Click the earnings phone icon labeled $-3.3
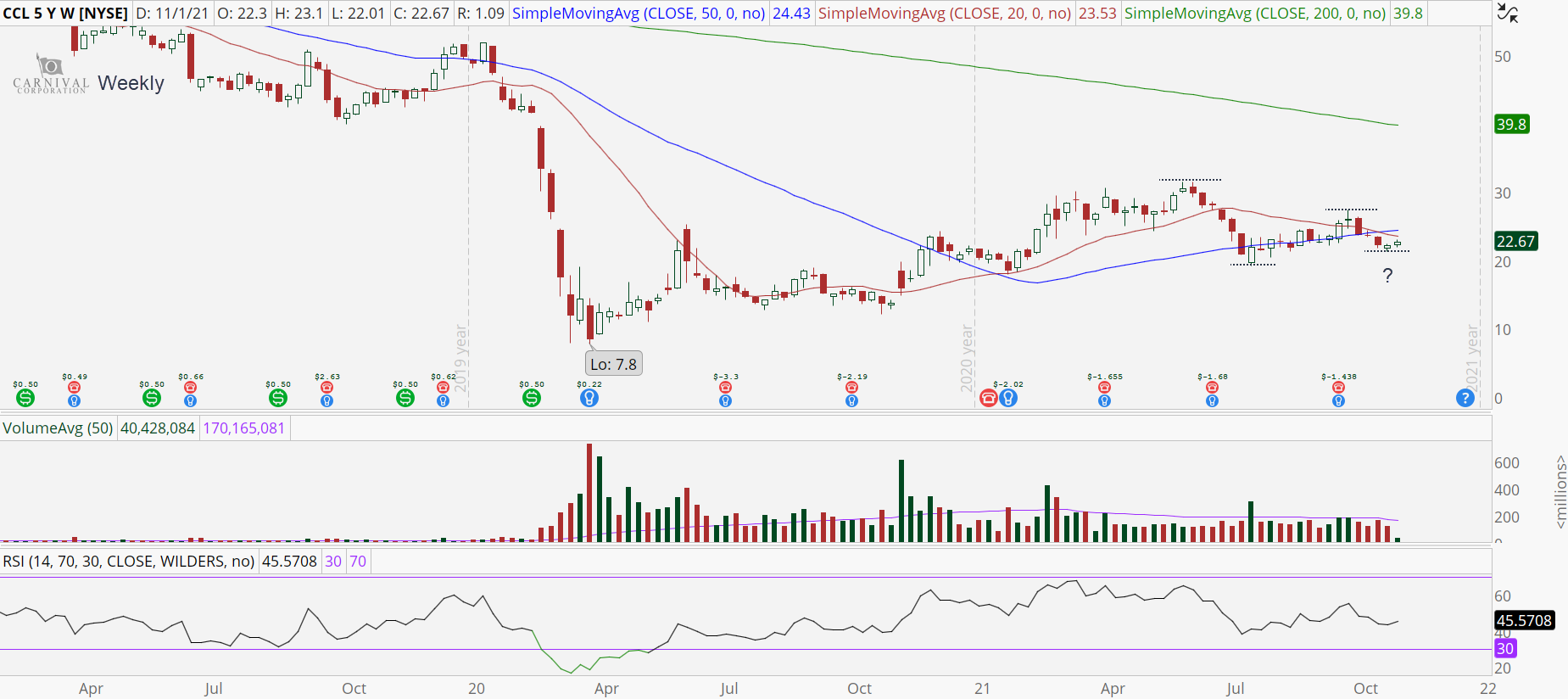The image size is (1568, 699). 725,388
